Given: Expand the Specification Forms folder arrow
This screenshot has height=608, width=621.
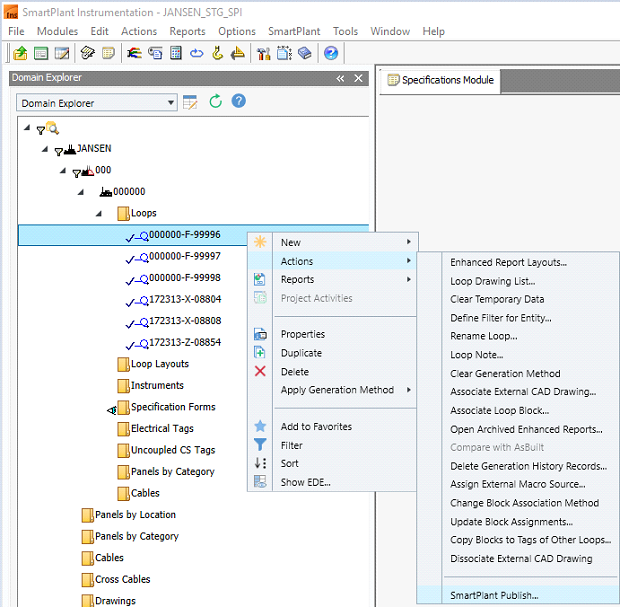Looking at the screenshot, I should (111, 408).
